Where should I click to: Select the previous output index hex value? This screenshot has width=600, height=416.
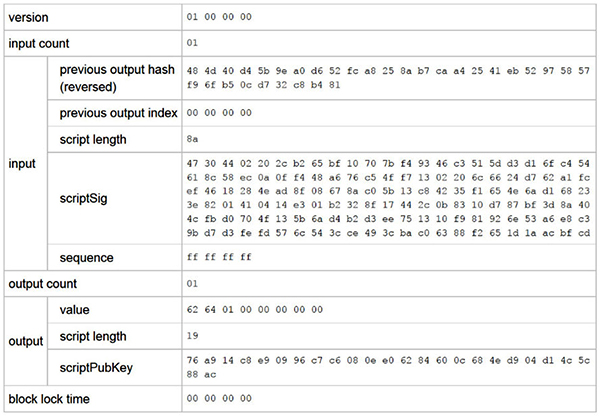click(x=219, y=113)
